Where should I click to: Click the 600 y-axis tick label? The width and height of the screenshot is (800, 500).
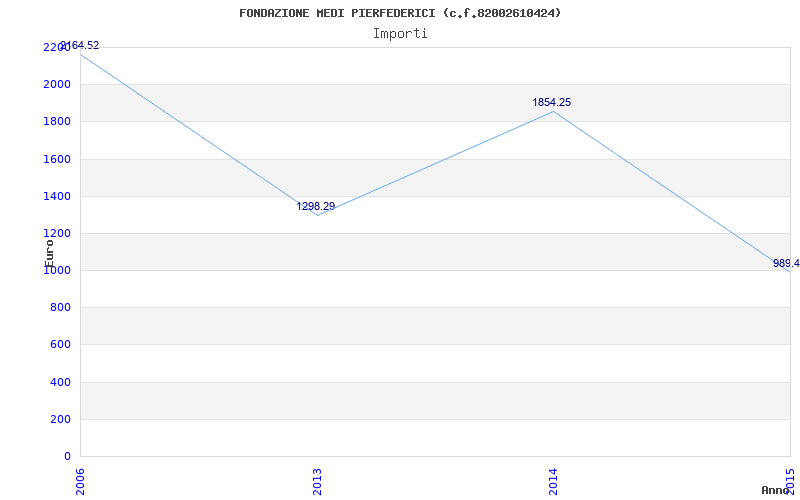click(x=60, y=345)
